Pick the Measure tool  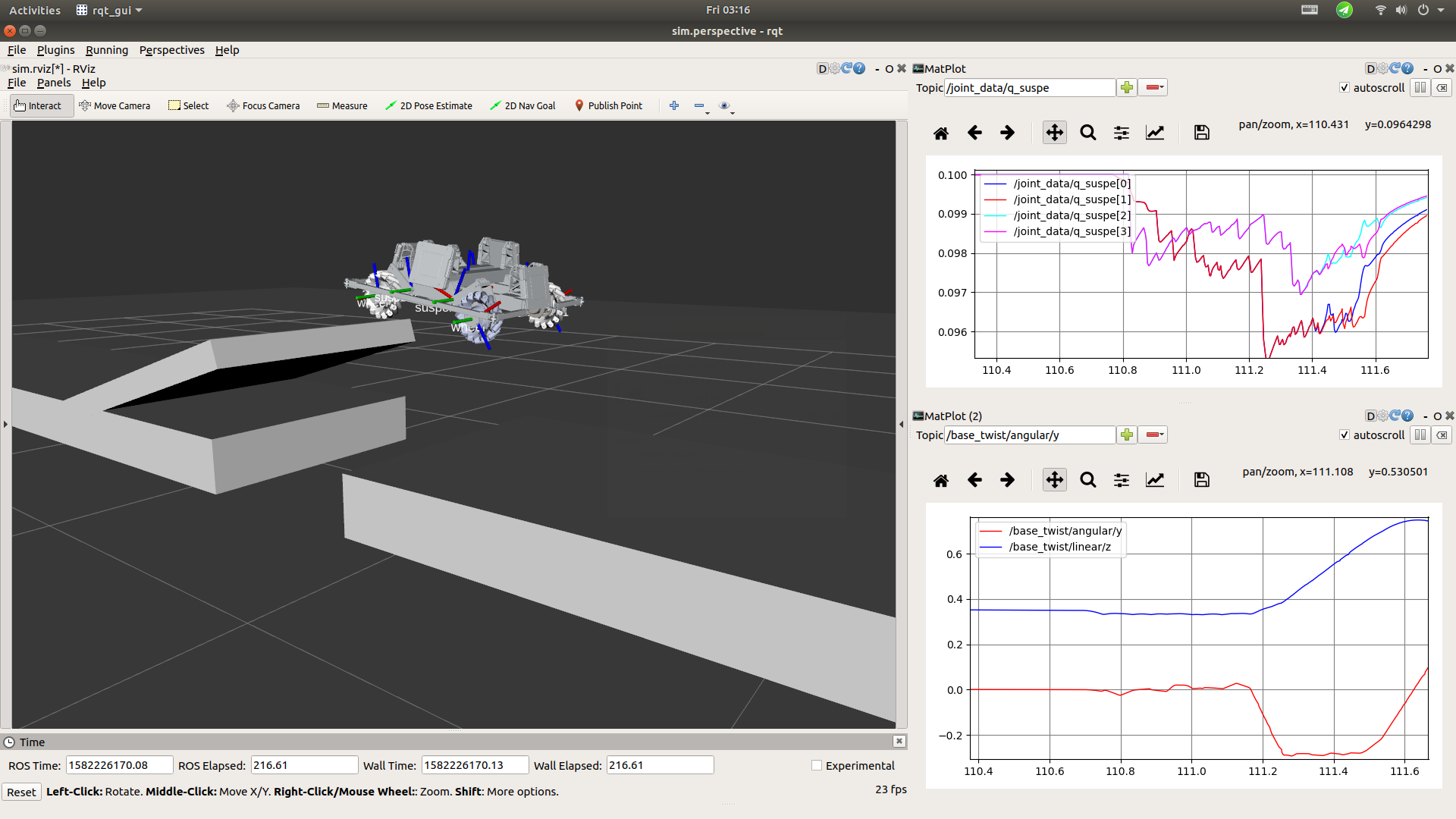click(342, 105)
